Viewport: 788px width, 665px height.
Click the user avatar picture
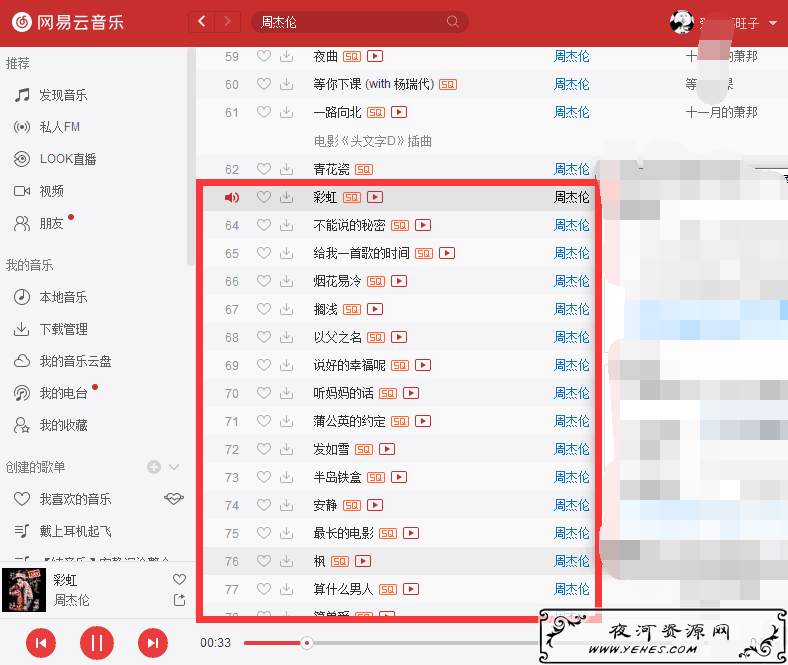tap(681, 22)
